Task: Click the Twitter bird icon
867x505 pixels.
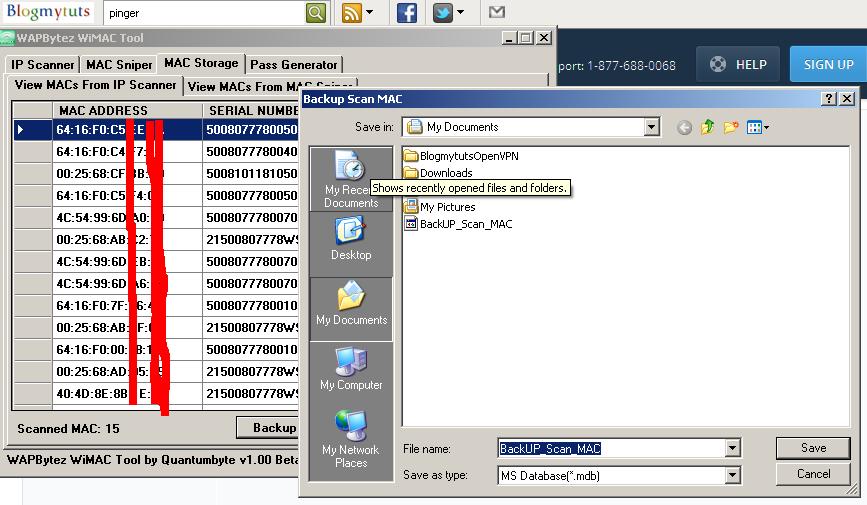Action: pos(443,12)
